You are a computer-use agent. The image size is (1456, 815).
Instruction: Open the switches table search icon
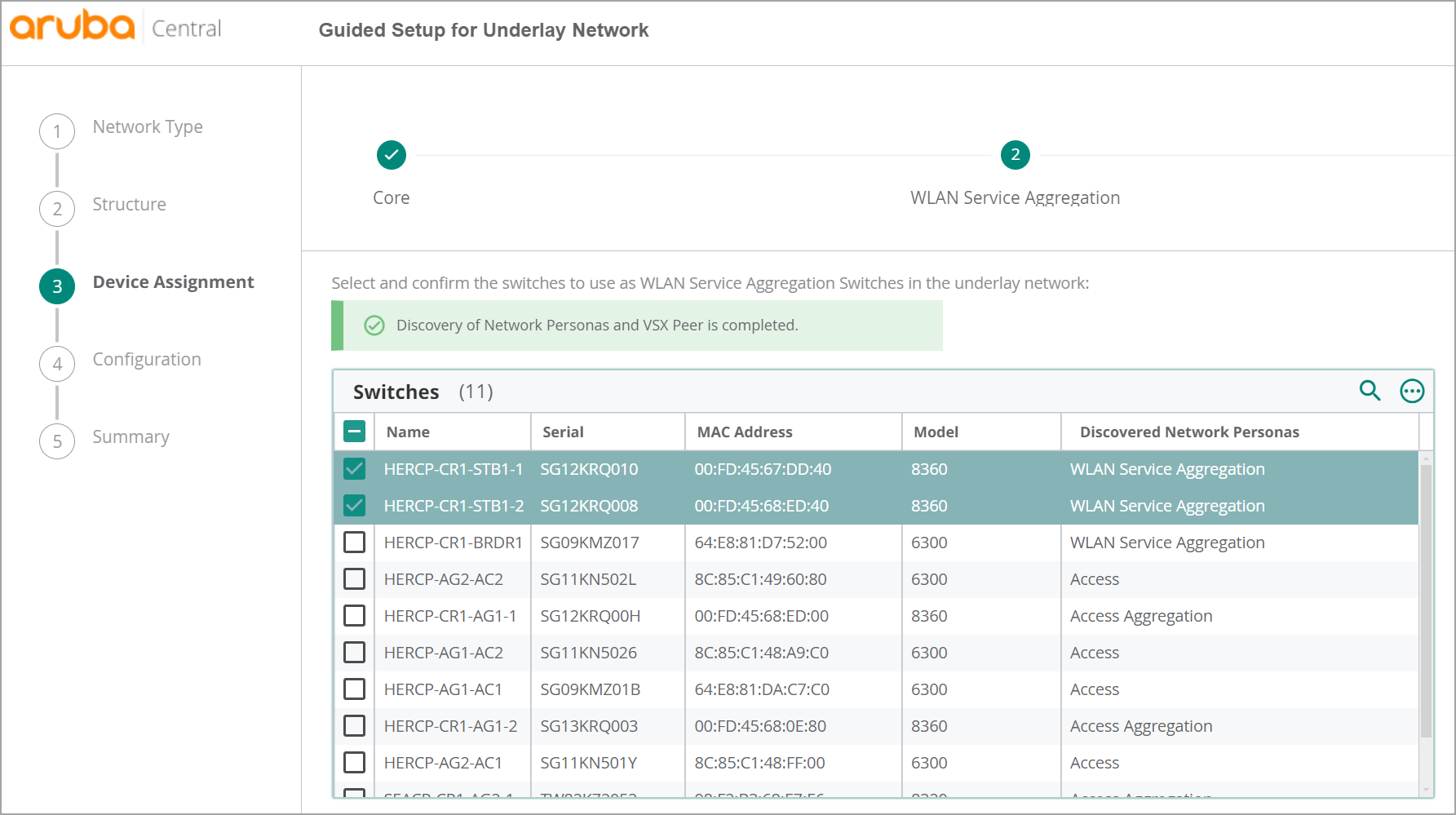tap(1370, 391)
